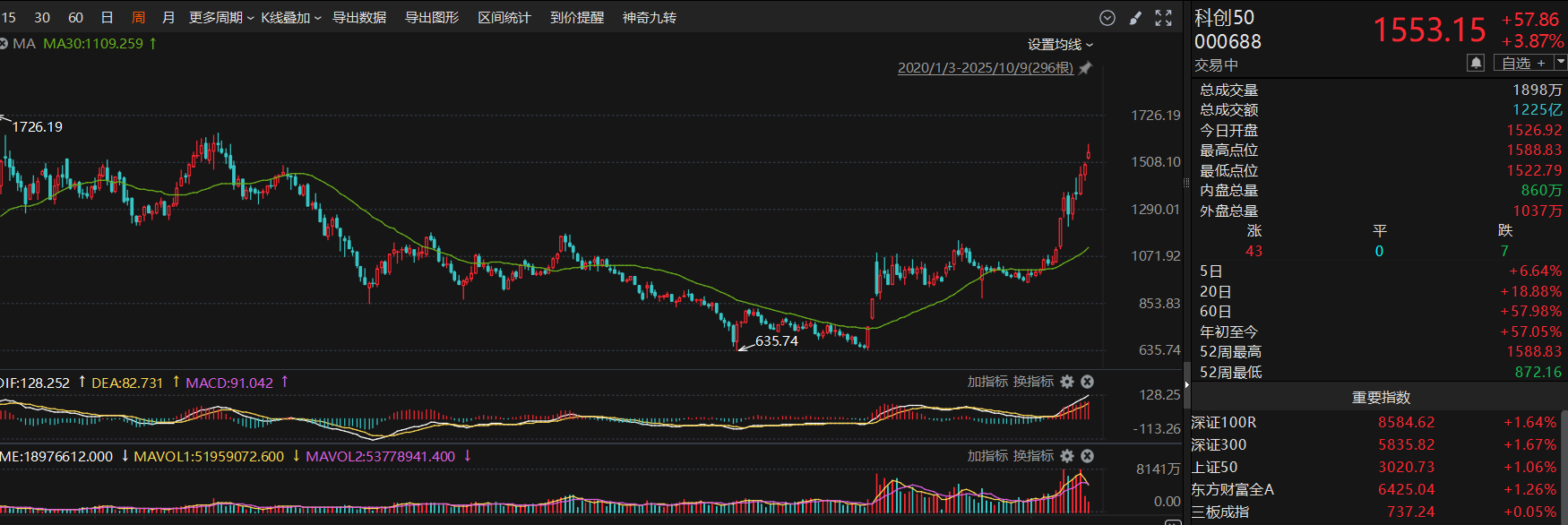Open dropdown arrow beside 自选 +

pyautogui.click(x=1560, y=63)
